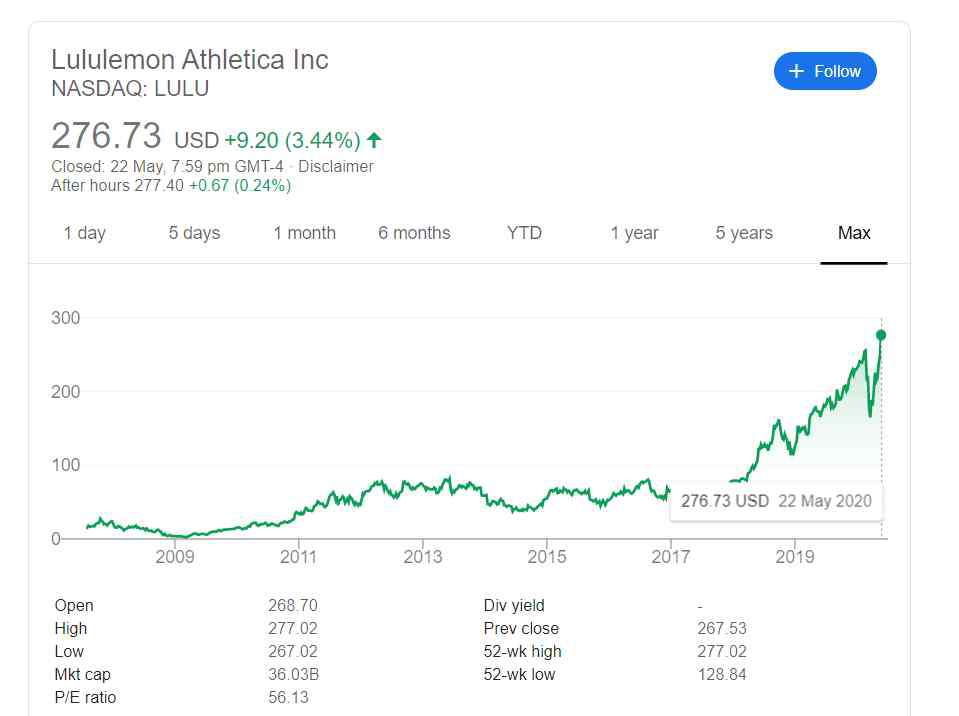Click the 2019 label on the x-axis
Image resolution: width=959 pixels, height=716 pixels.
794,556
